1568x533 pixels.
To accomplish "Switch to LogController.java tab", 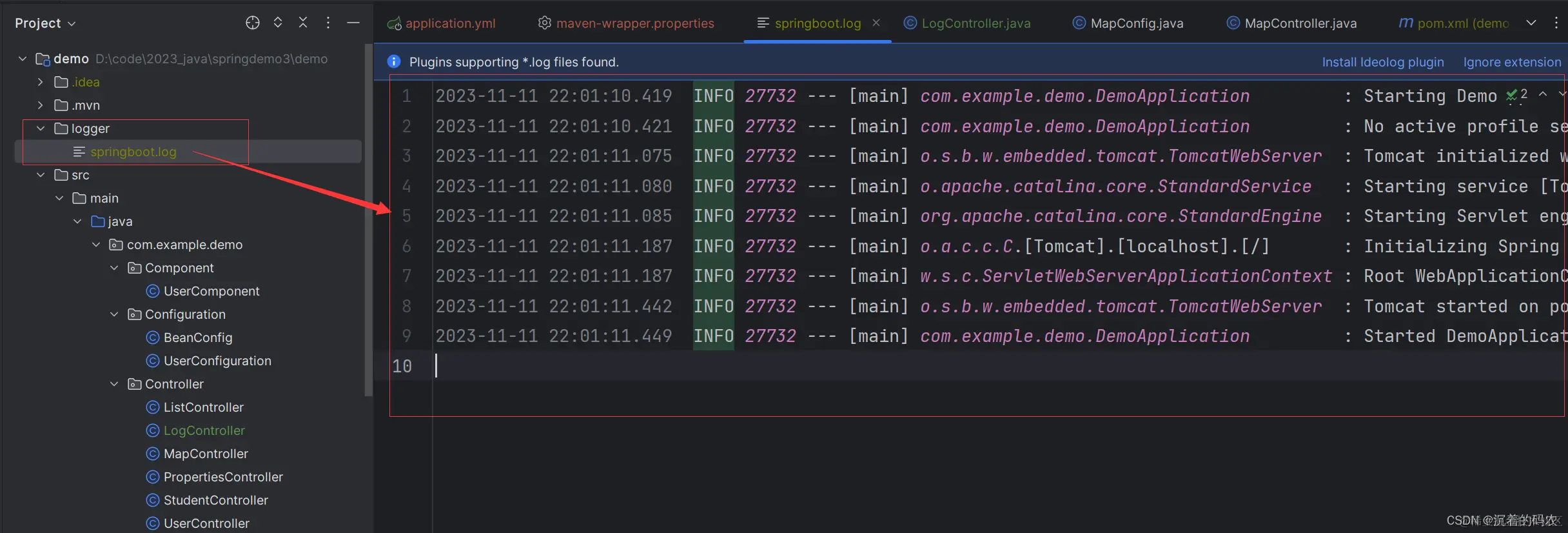I will (x=967, y=23).
